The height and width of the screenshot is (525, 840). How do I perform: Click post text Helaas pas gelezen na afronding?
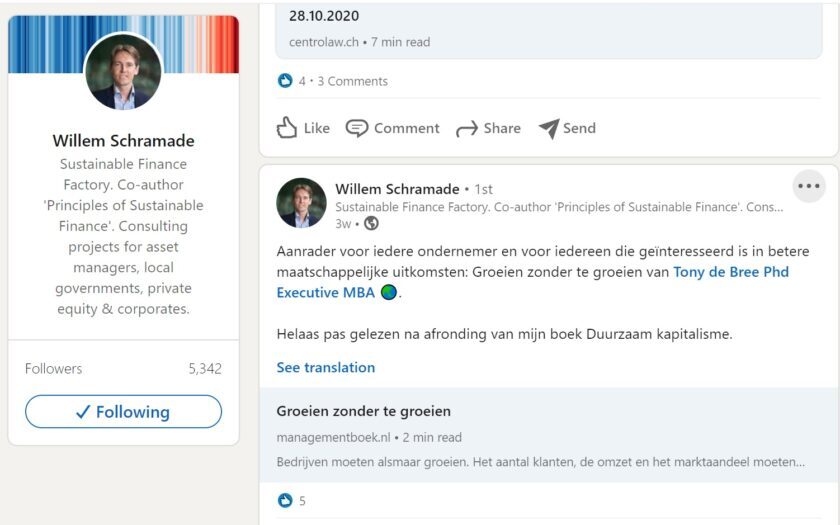(x=504, y=334)
